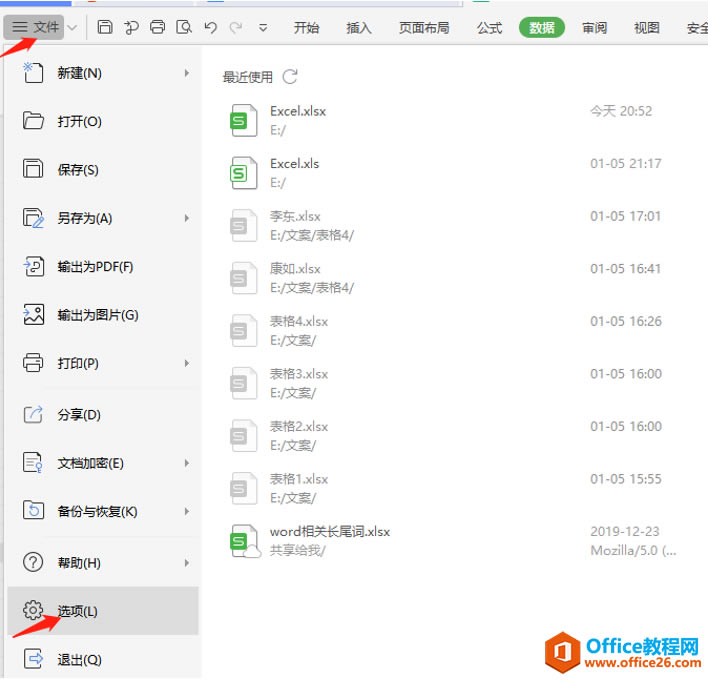
Task: Expand the dropdown arrow beside 文件
Action: tap(72, 28)
